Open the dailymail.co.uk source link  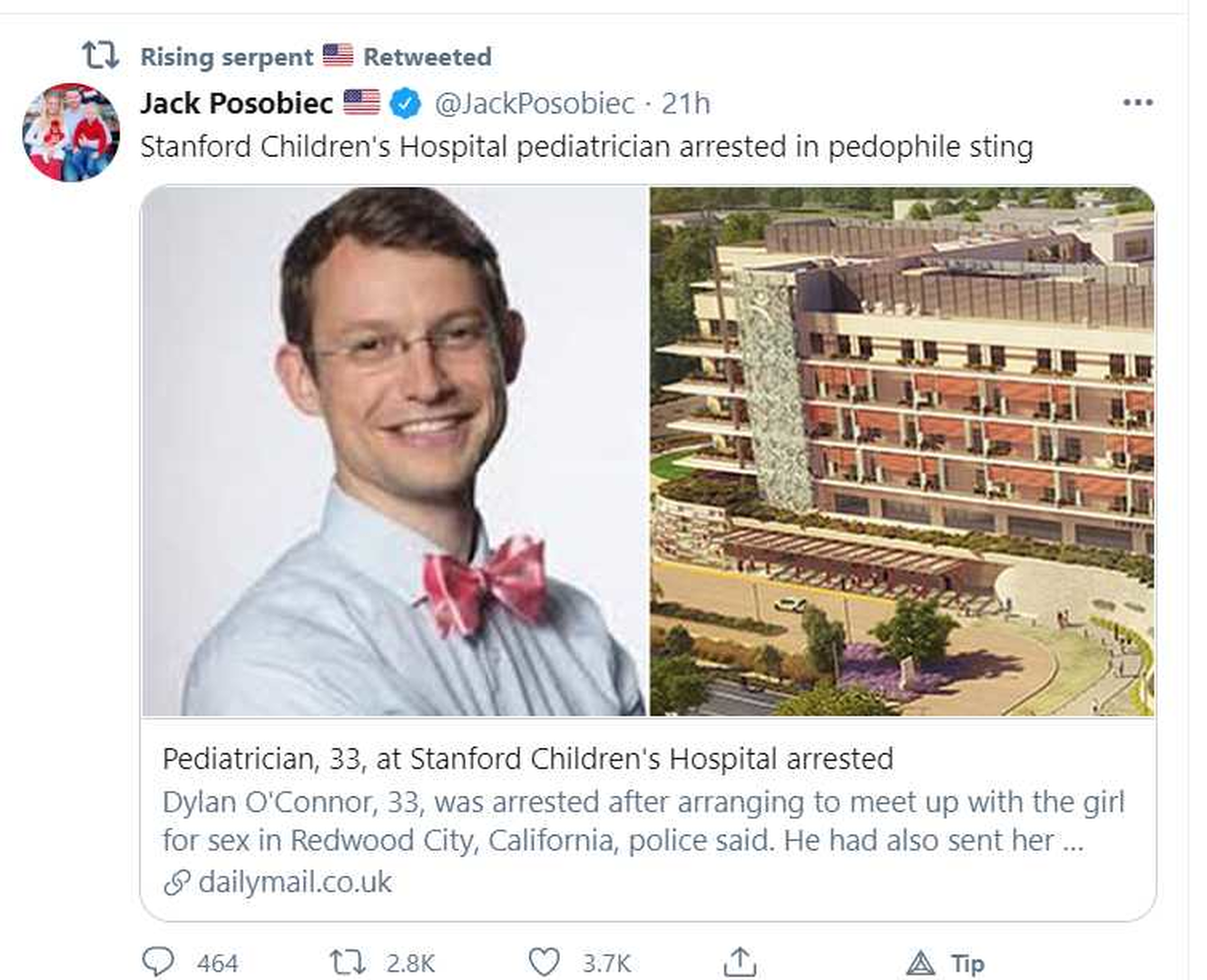point(294,882)
